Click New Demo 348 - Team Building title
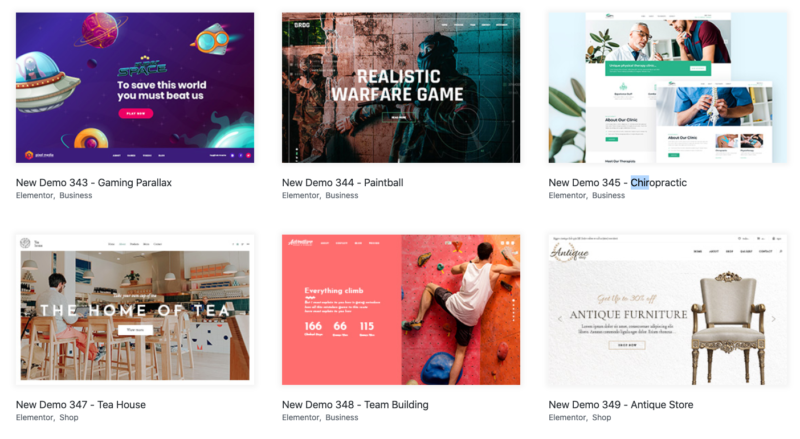Viewport: 800px width, 439px height. tap(355, 405)
